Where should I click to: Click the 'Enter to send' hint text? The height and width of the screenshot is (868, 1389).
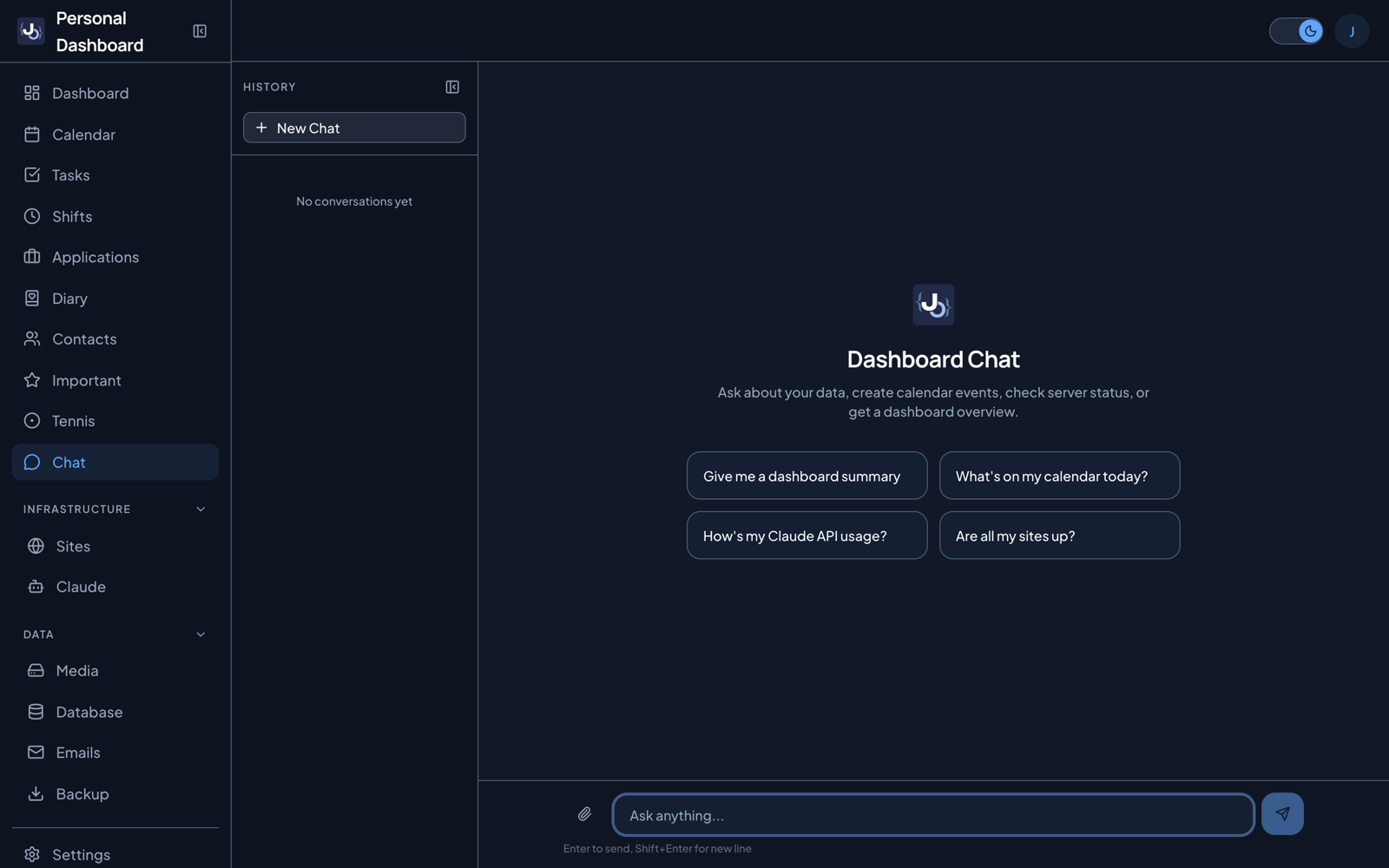[x=657, y=849]
